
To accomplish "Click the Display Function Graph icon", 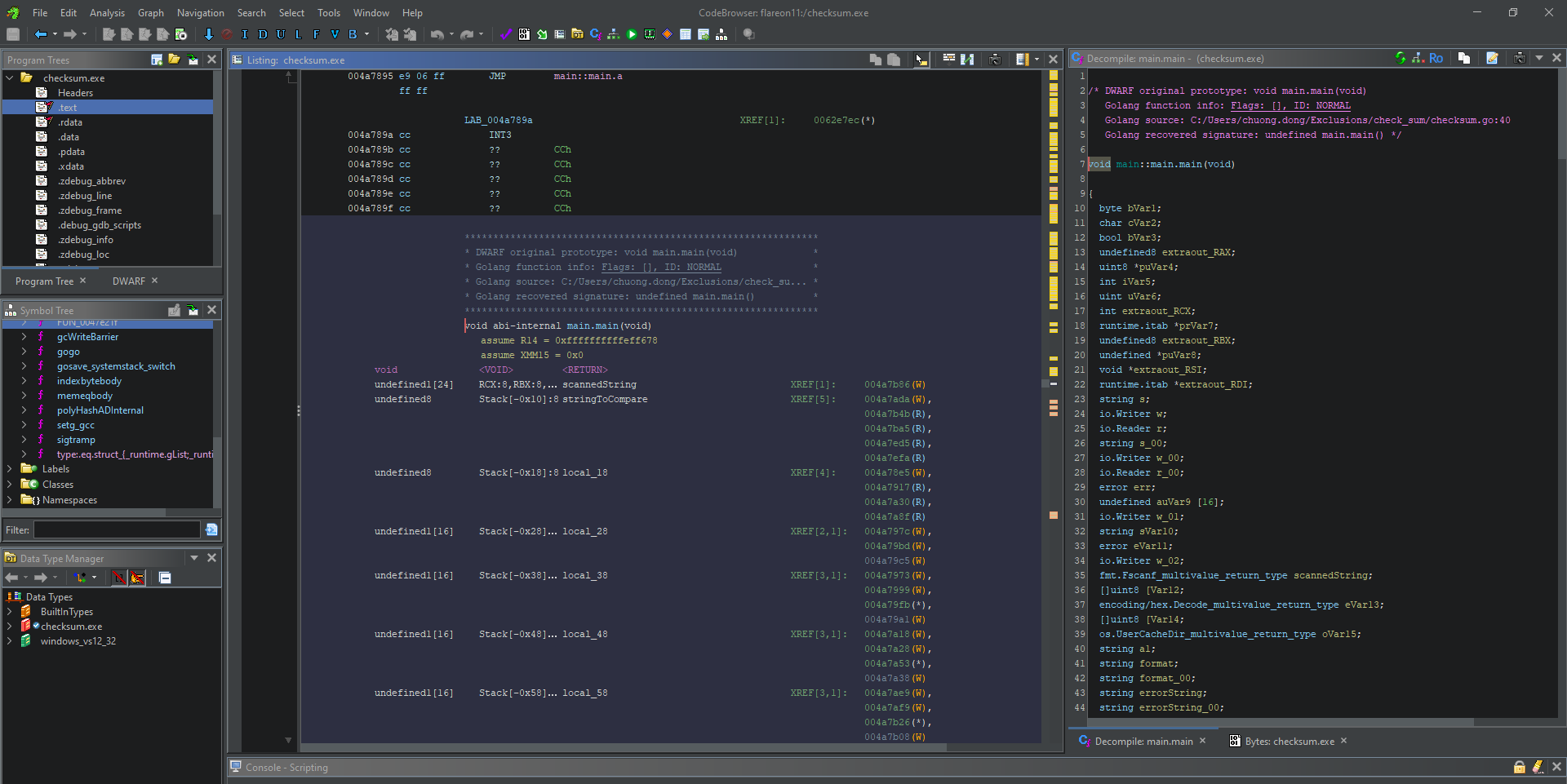I will click(613, 34).
